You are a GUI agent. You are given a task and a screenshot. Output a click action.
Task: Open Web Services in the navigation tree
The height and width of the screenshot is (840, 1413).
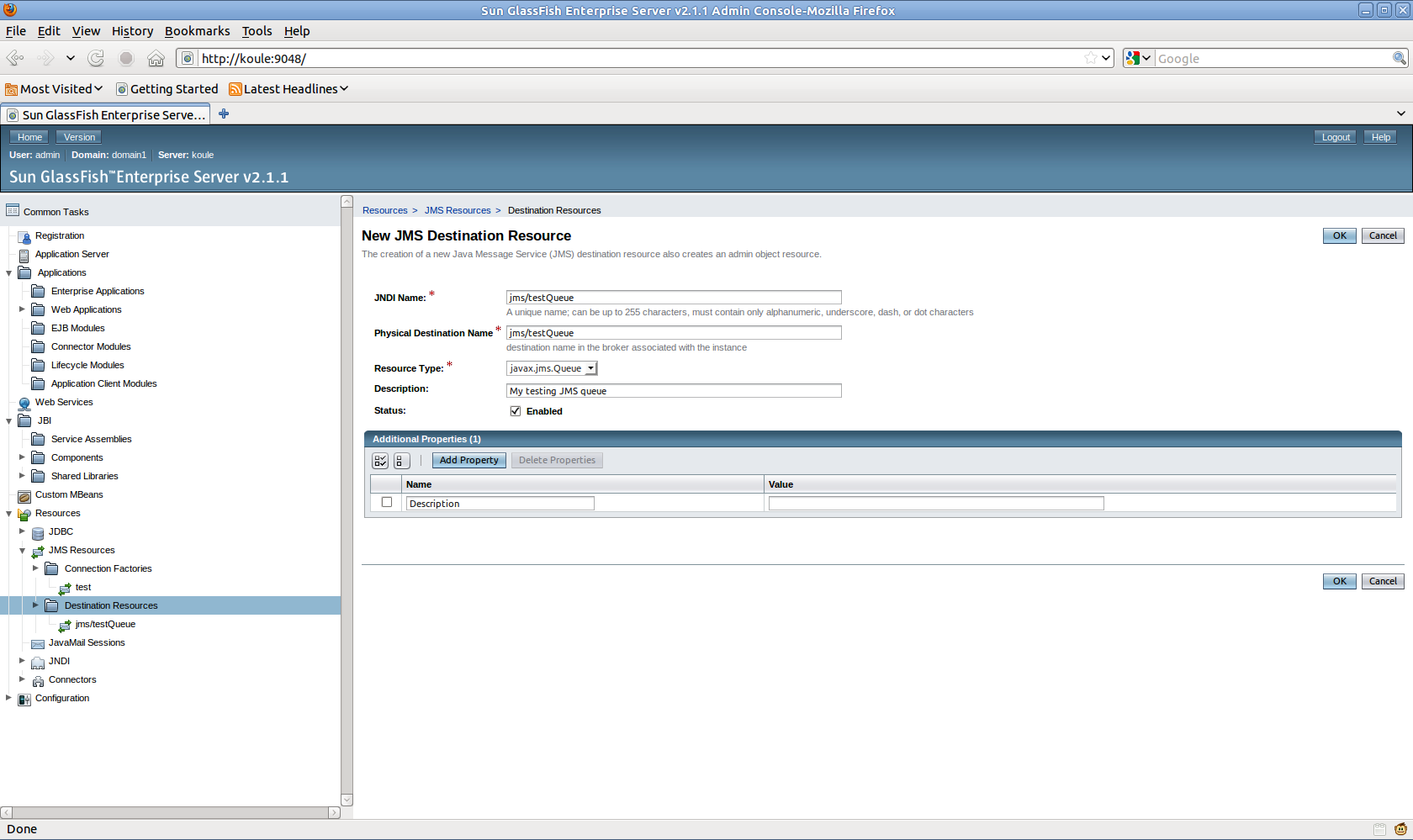(63, 402)
